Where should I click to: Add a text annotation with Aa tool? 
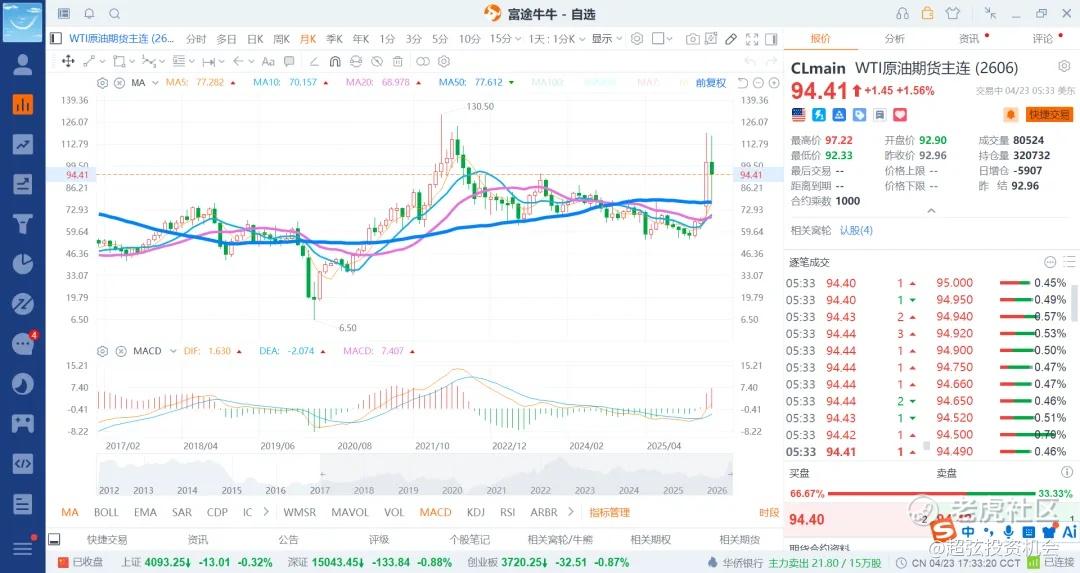pyautogui.click(x=268, y=61)
